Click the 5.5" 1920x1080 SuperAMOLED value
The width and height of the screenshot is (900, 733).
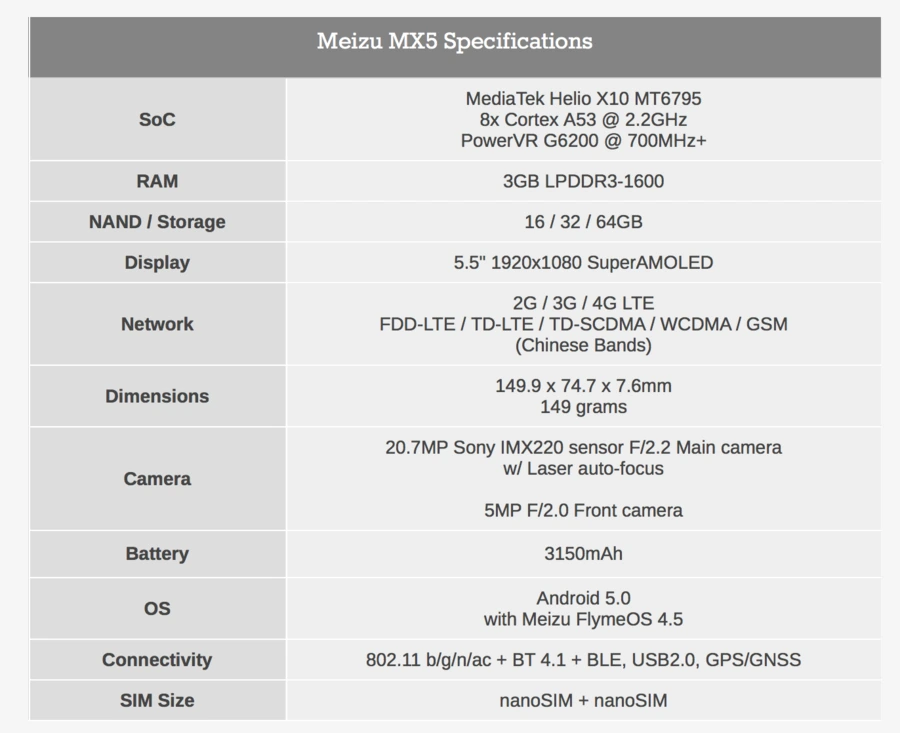(x=583, y=263)
